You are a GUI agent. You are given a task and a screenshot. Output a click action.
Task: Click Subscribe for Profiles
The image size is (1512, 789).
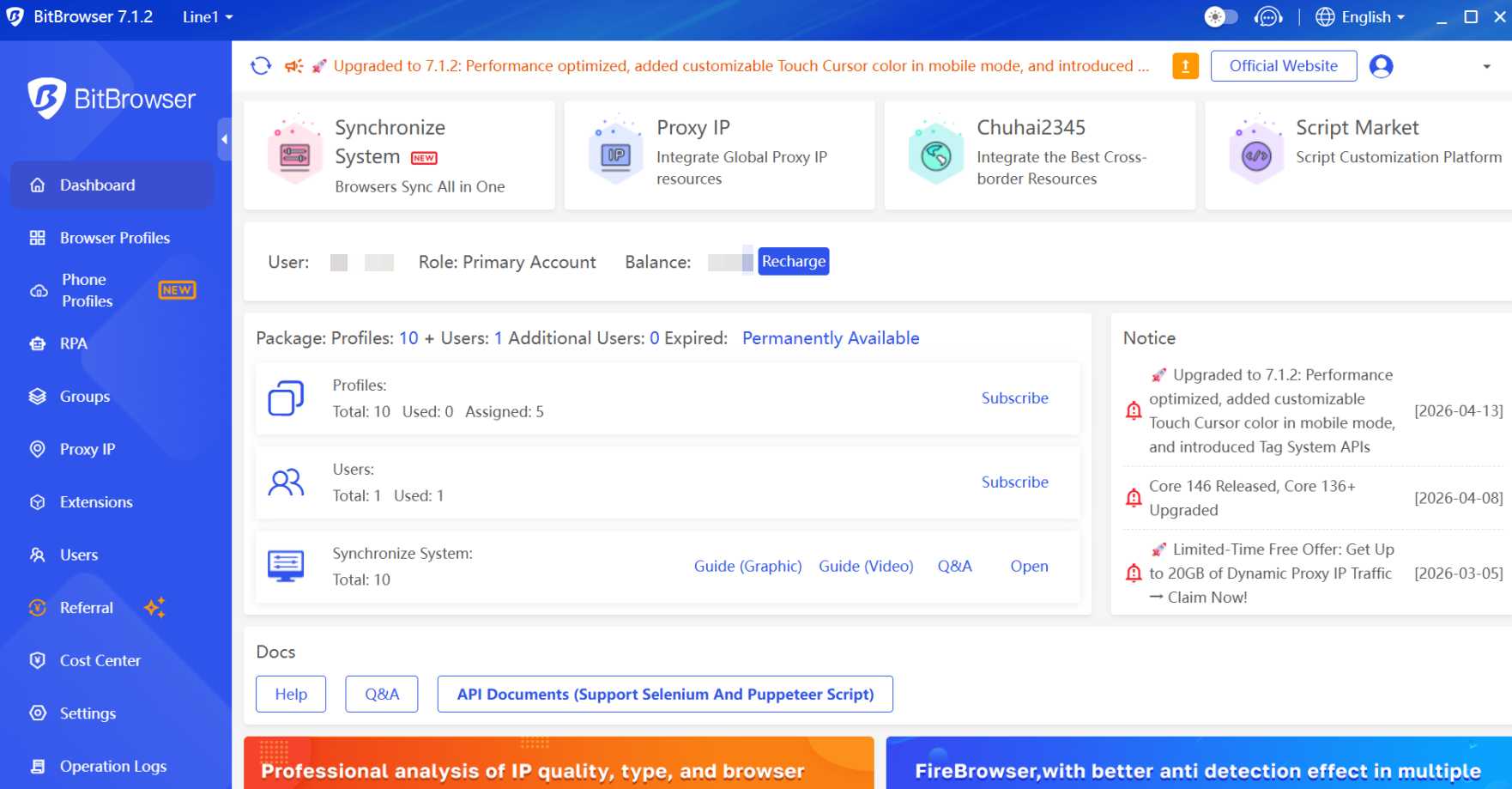point(1014,398)
